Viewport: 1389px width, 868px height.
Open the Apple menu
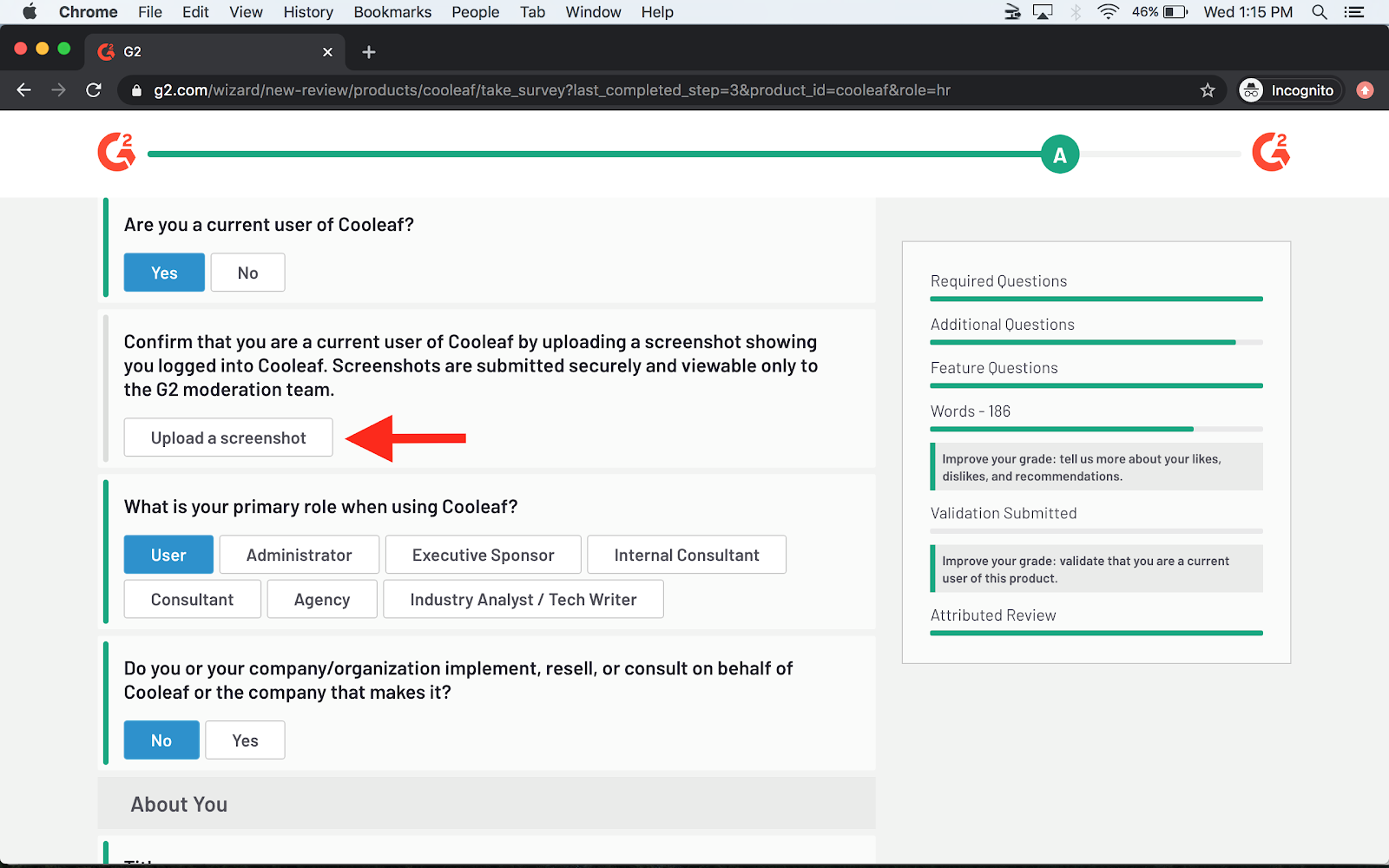pyautogui.click(x=30, y=12)
